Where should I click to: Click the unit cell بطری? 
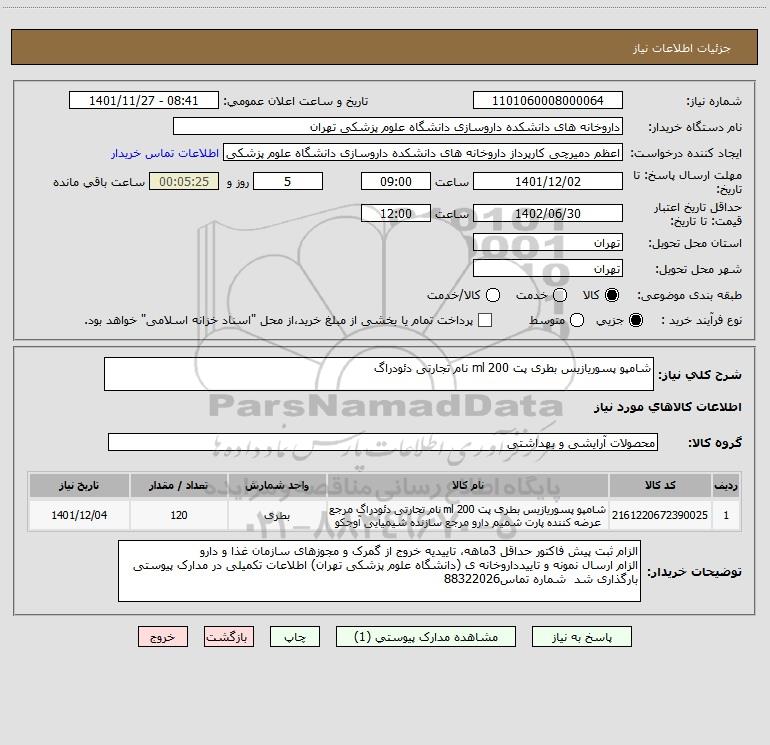[x=277, y=515]
